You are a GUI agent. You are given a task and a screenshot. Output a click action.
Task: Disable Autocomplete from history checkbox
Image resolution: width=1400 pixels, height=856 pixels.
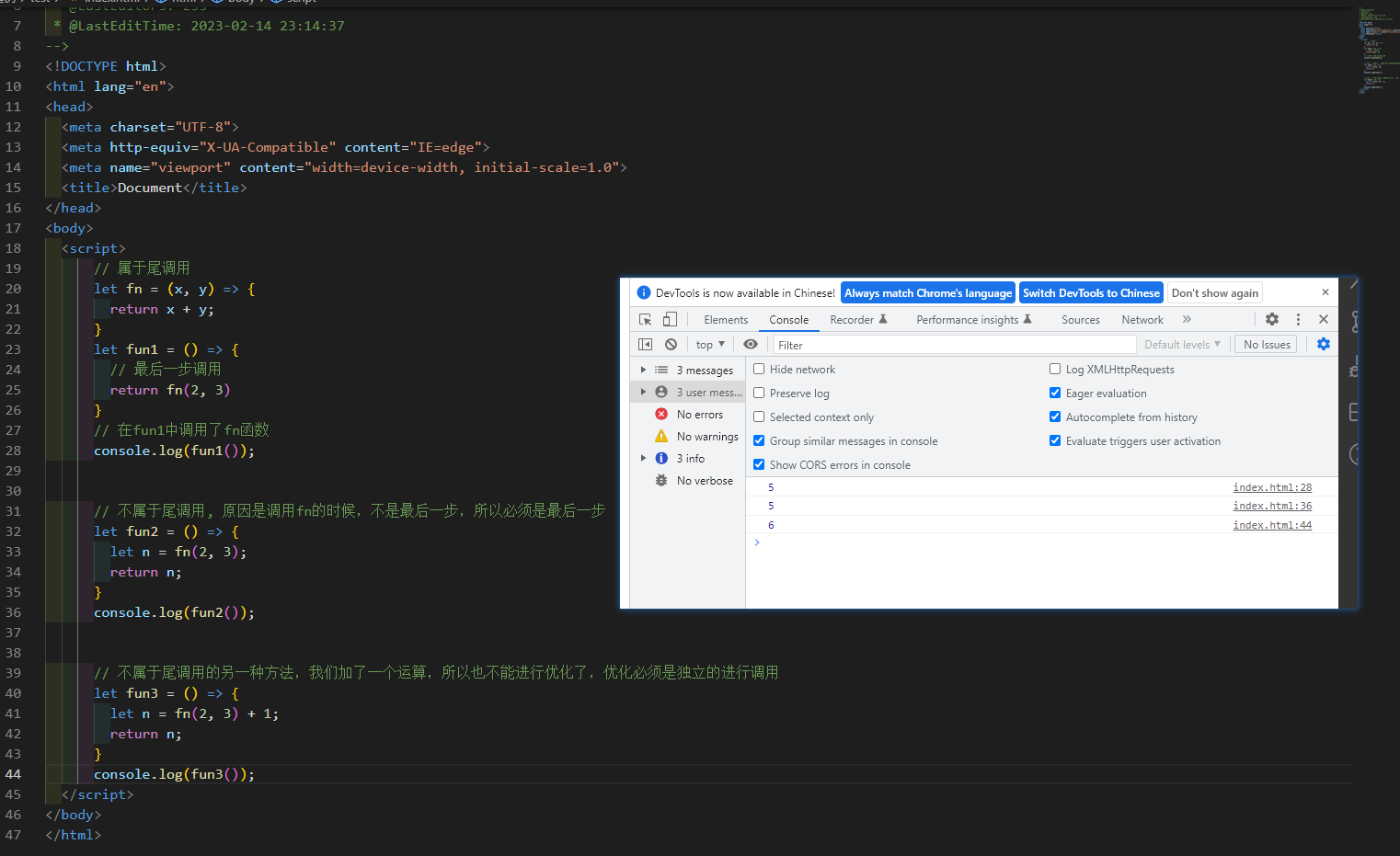tap(1055, 417)
